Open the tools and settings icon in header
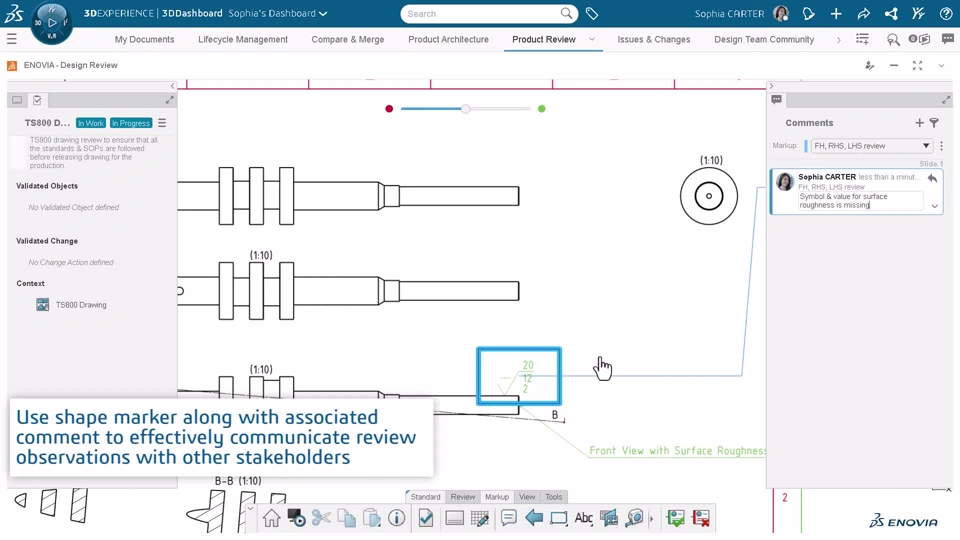Screen dimensions: 960x540 tap(918, 13)
